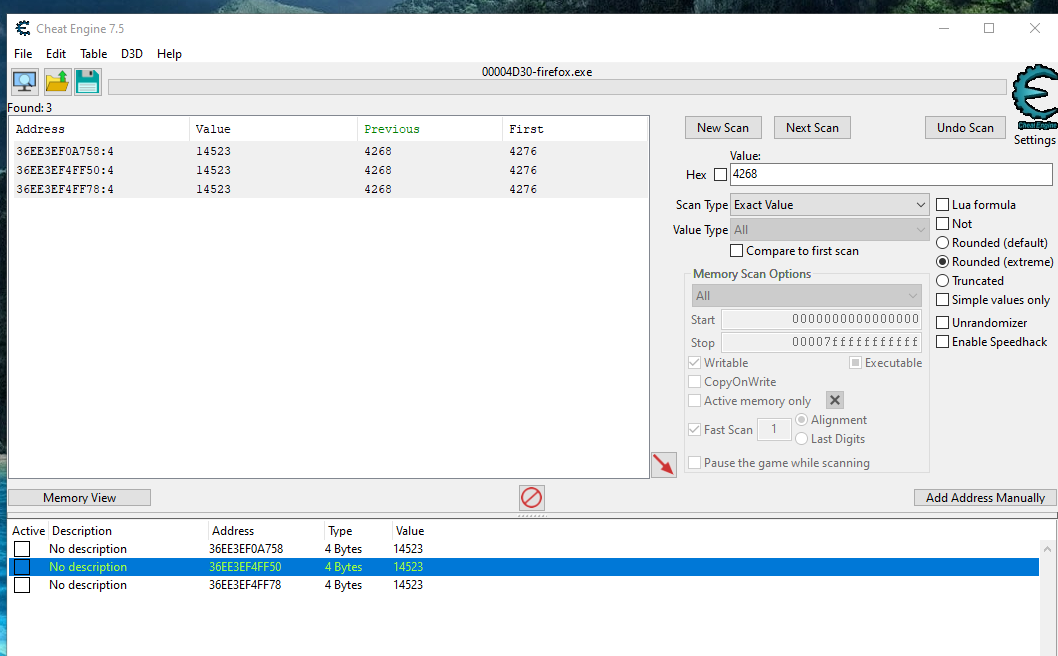Open the Value Type dropdown

click(829, 229)
